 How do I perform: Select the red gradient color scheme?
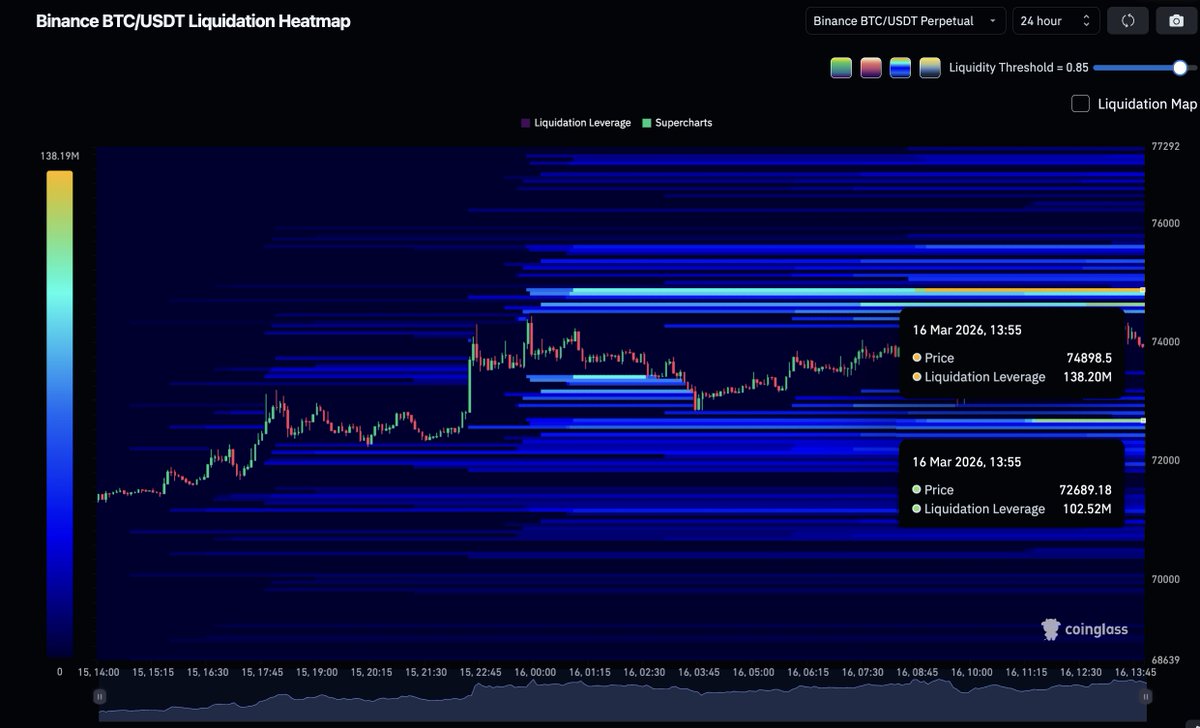coord(870,67)
